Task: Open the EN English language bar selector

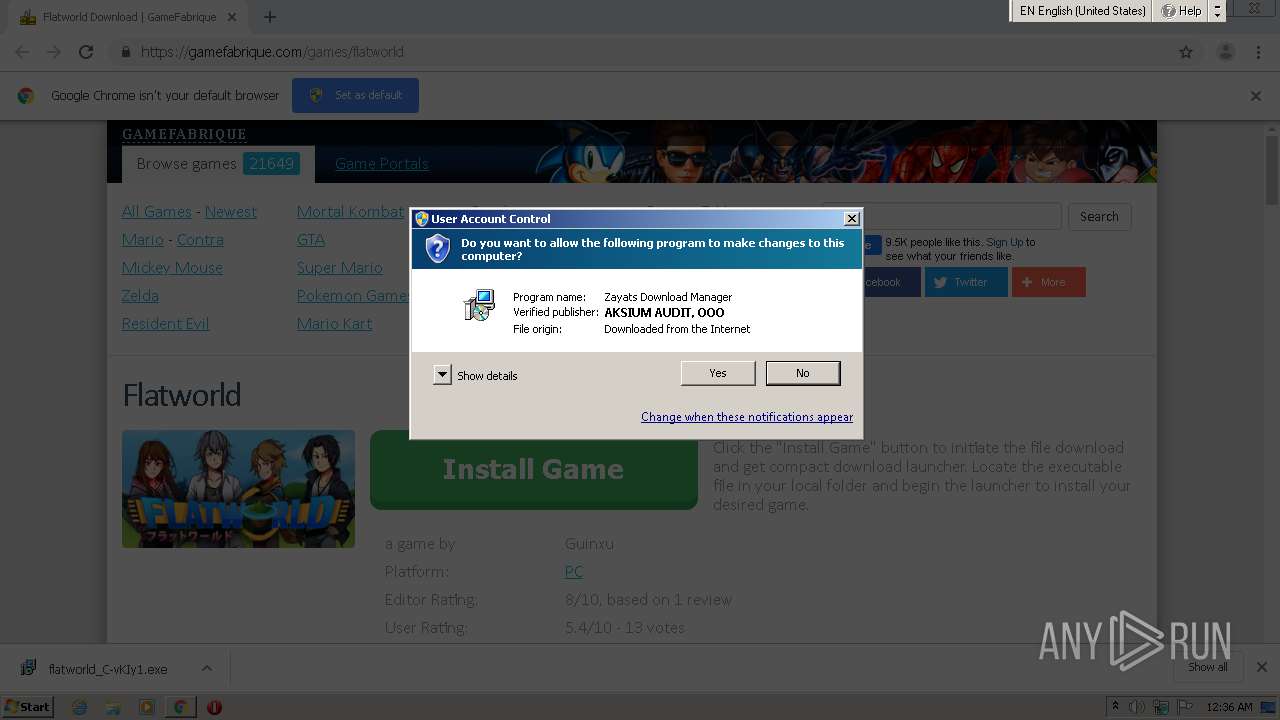Action: pos(1082,11)
